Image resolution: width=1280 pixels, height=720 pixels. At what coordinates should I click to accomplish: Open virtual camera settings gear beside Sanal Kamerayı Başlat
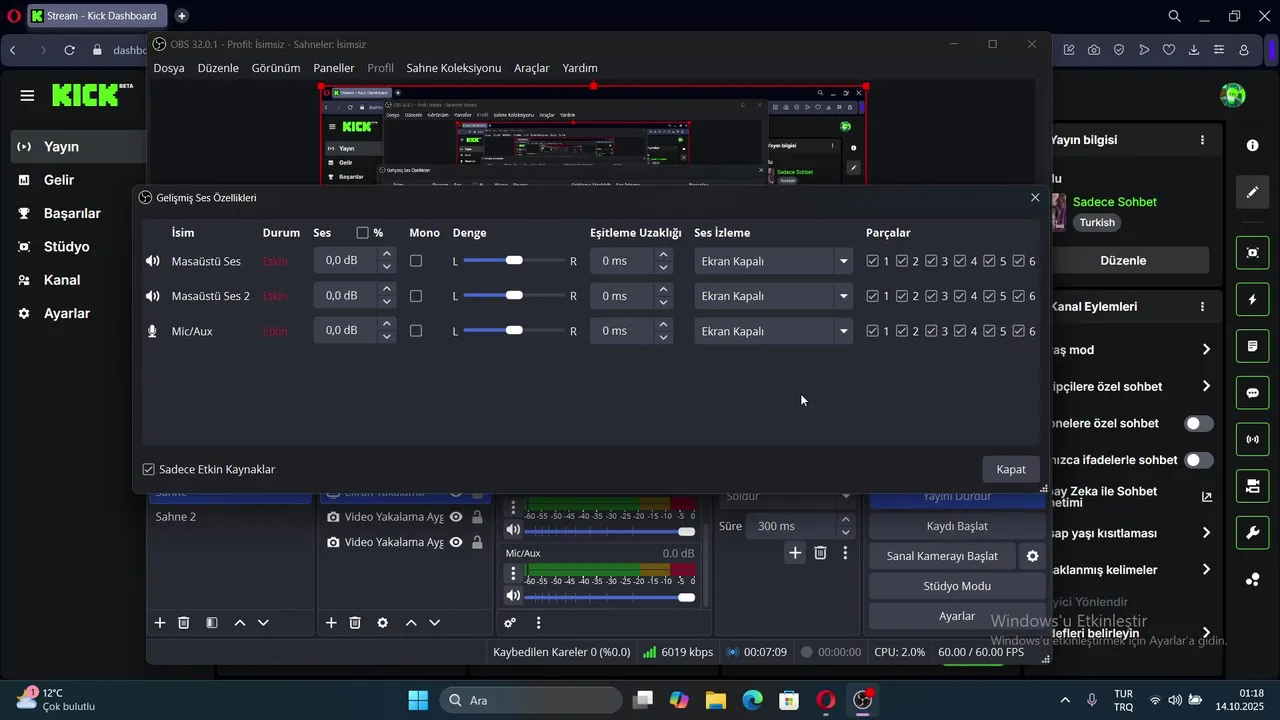pyautogui.click(x=1032, y=556)
